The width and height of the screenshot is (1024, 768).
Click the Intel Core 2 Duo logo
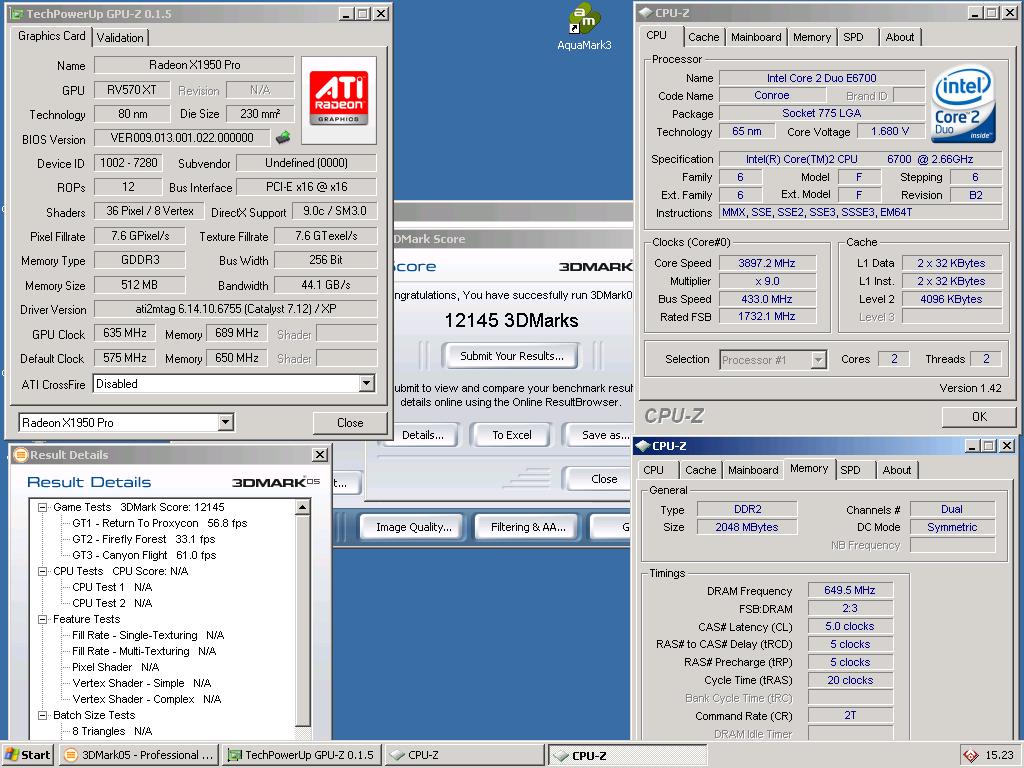[x=963, y=103]
